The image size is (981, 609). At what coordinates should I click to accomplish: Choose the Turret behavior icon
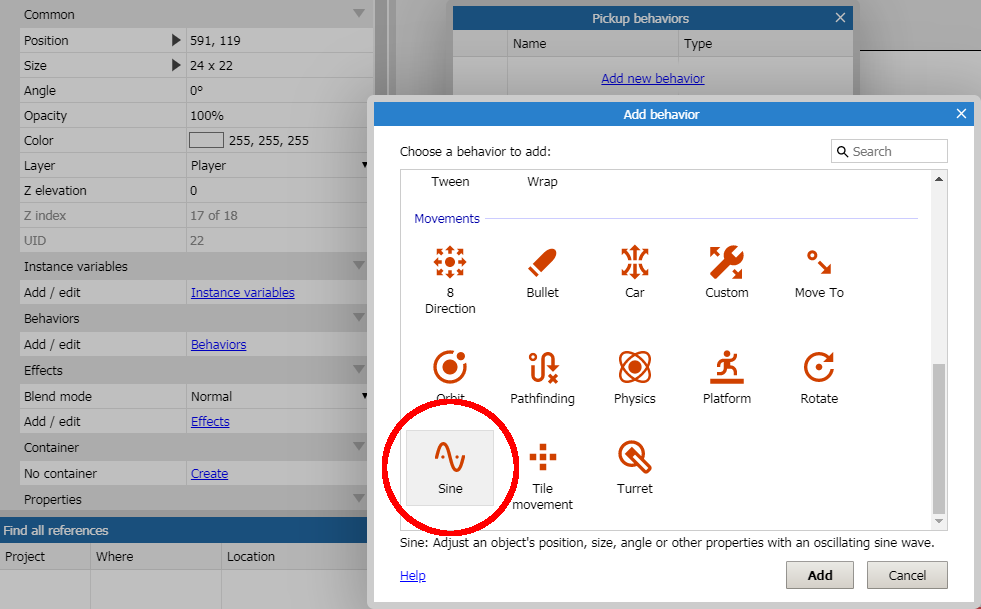tap(634, 458)
